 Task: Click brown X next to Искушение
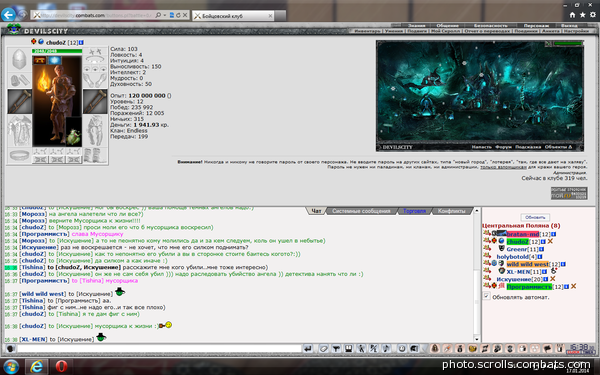(553, 279)
